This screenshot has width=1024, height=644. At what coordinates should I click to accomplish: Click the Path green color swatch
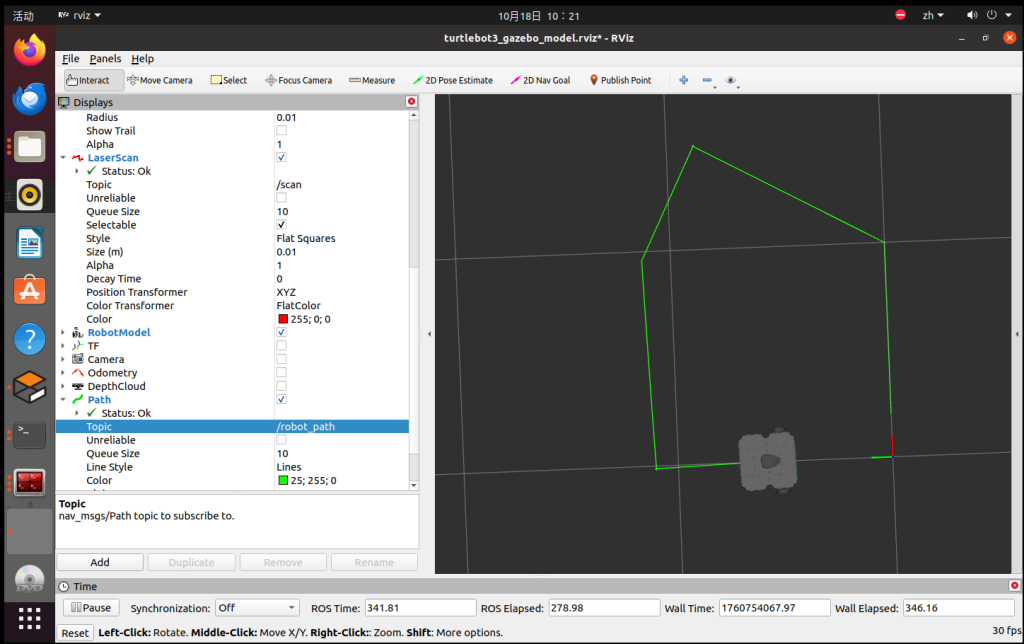(283, 481)
